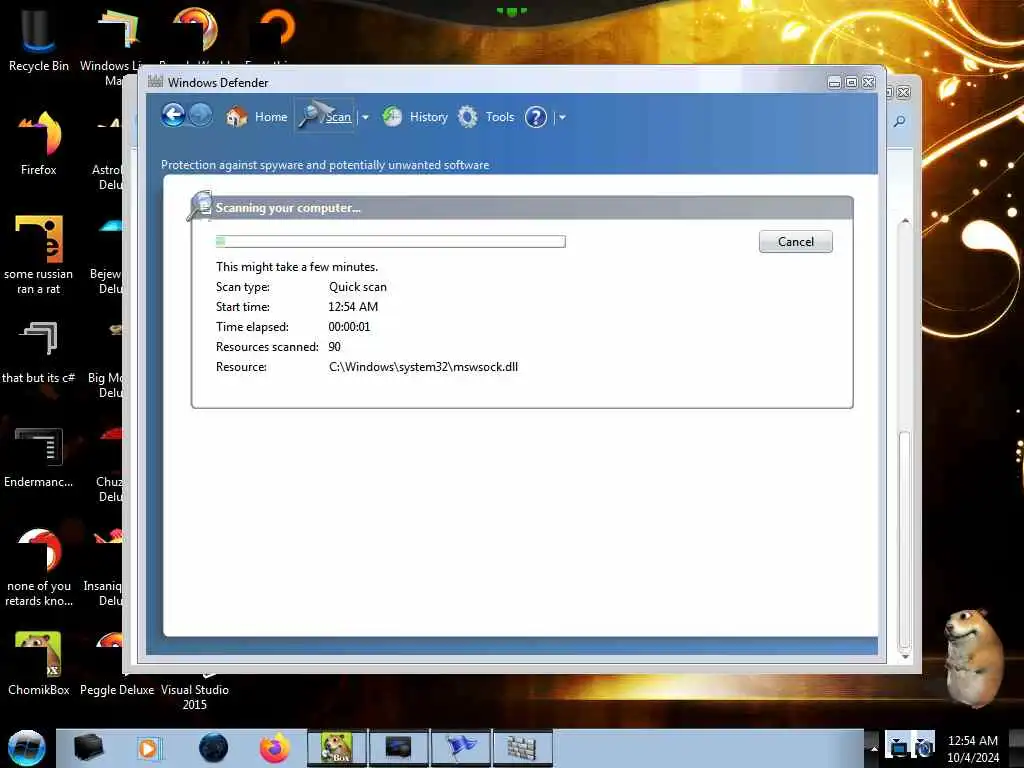Click the Help question mark icon
The height and width of the screenshot is (768, 1024).
click(536, 118)
